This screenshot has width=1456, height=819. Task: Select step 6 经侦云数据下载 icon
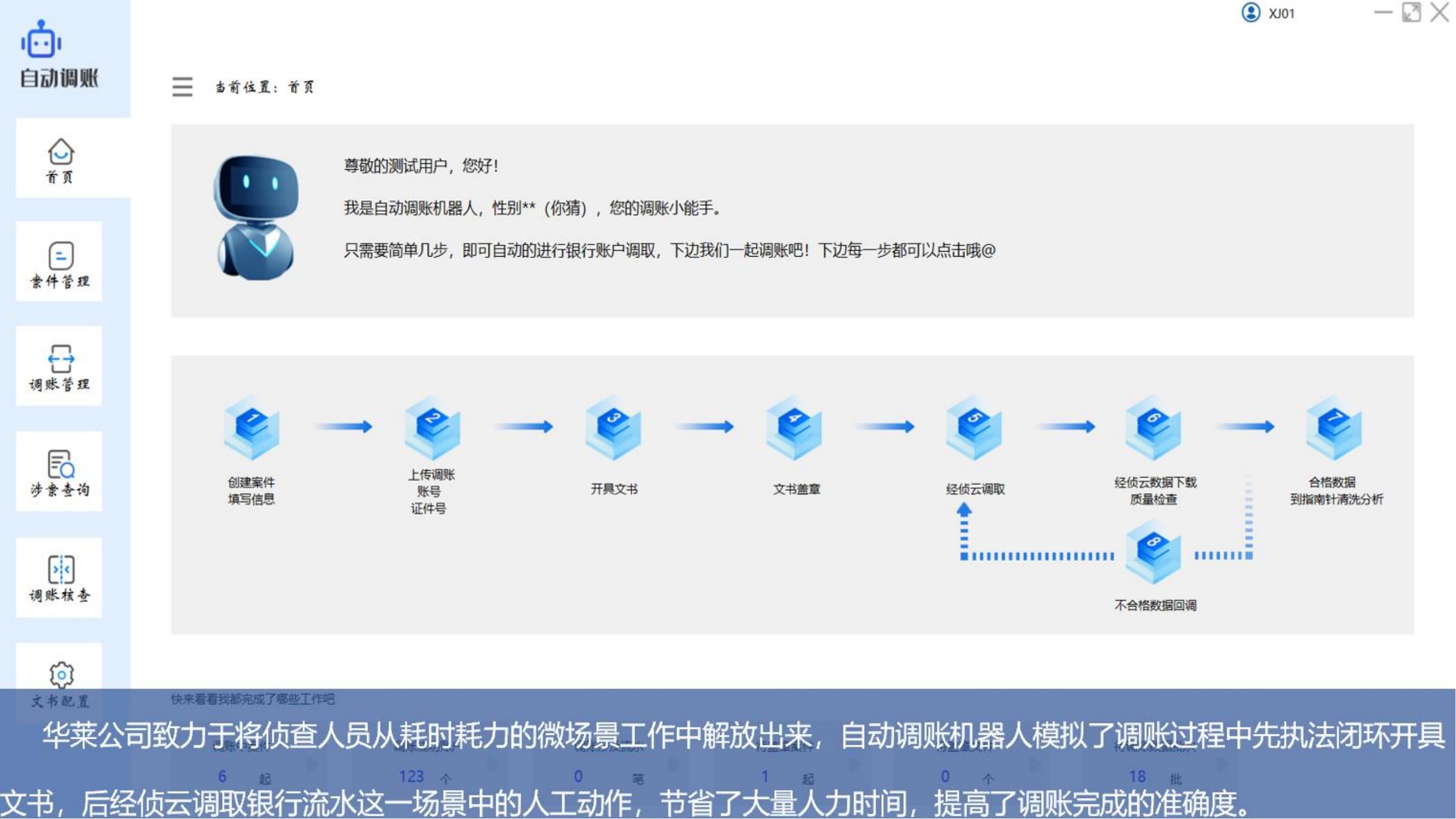1154,428
